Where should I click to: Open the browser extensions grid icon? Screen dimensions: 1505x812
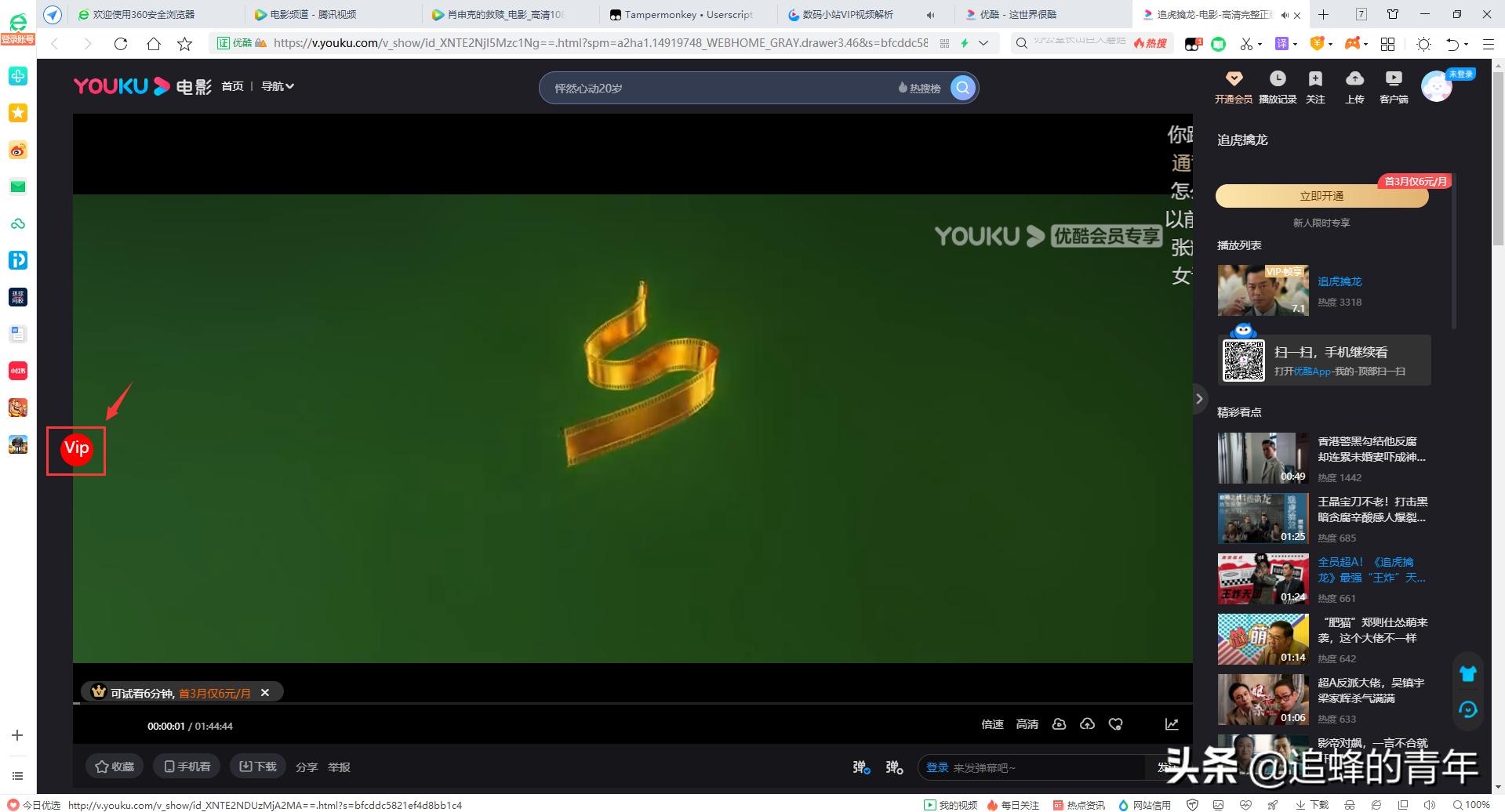pyautogui.click(x=1387, y=44)
